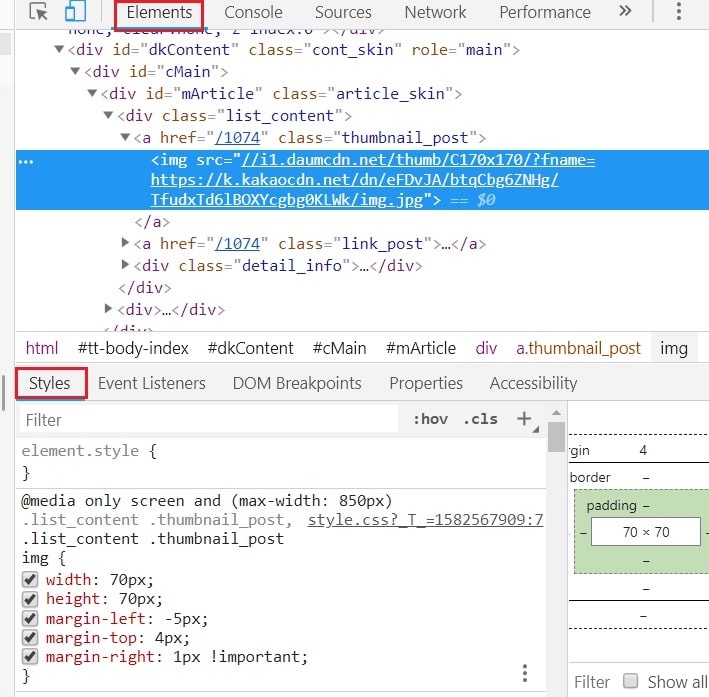Image resolution: width=709 pixels, height=697 pixels.
Task: Collapse the div#dkContent node
Action: point(59,48)
